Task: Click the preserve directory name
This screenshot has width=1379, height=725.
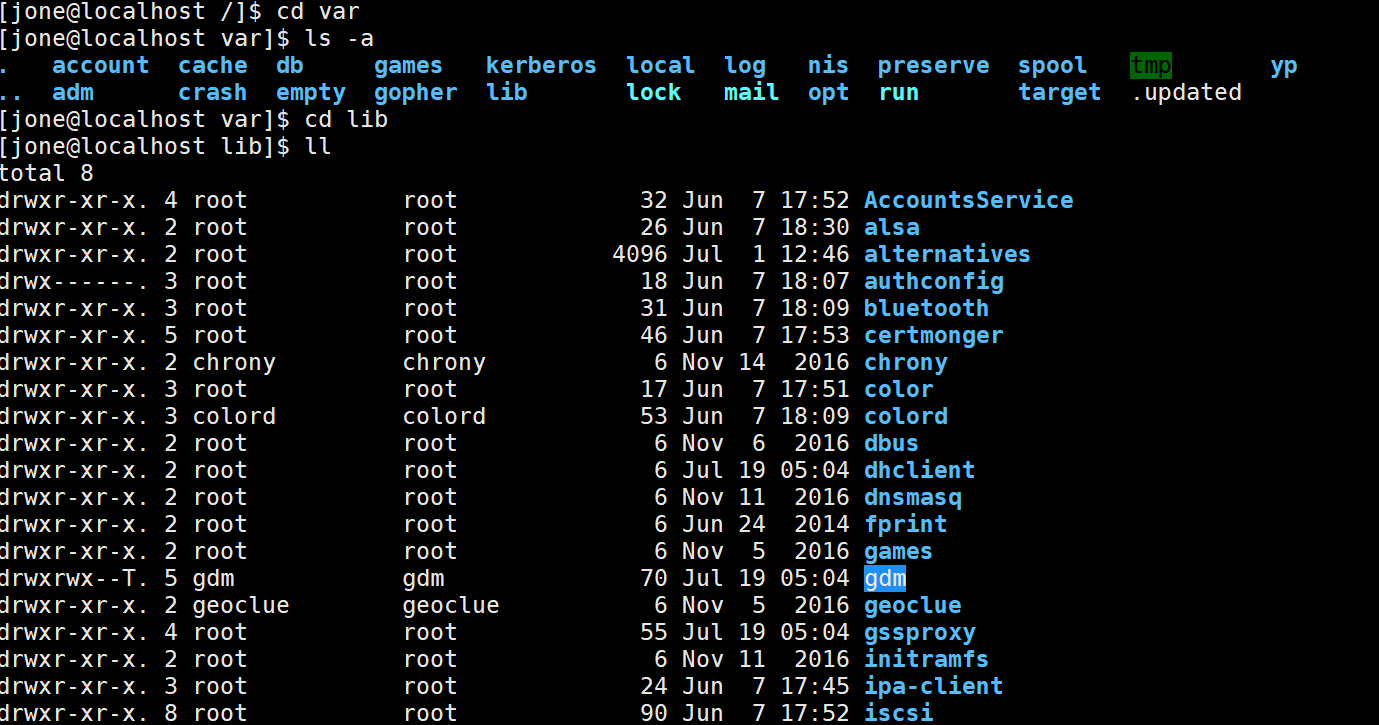Action: coord(932,65)
